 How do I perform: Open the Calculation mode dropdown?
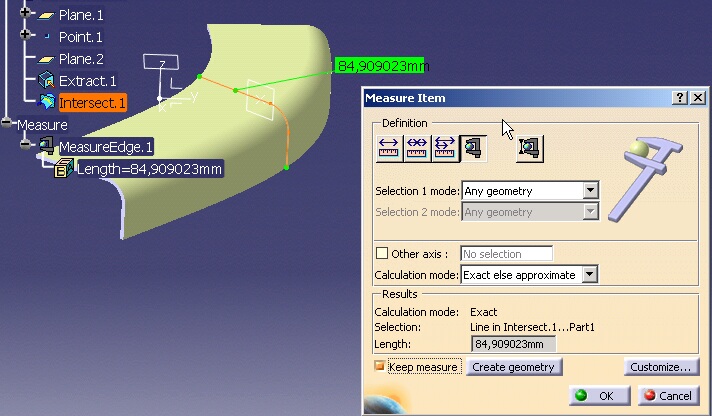590,274
